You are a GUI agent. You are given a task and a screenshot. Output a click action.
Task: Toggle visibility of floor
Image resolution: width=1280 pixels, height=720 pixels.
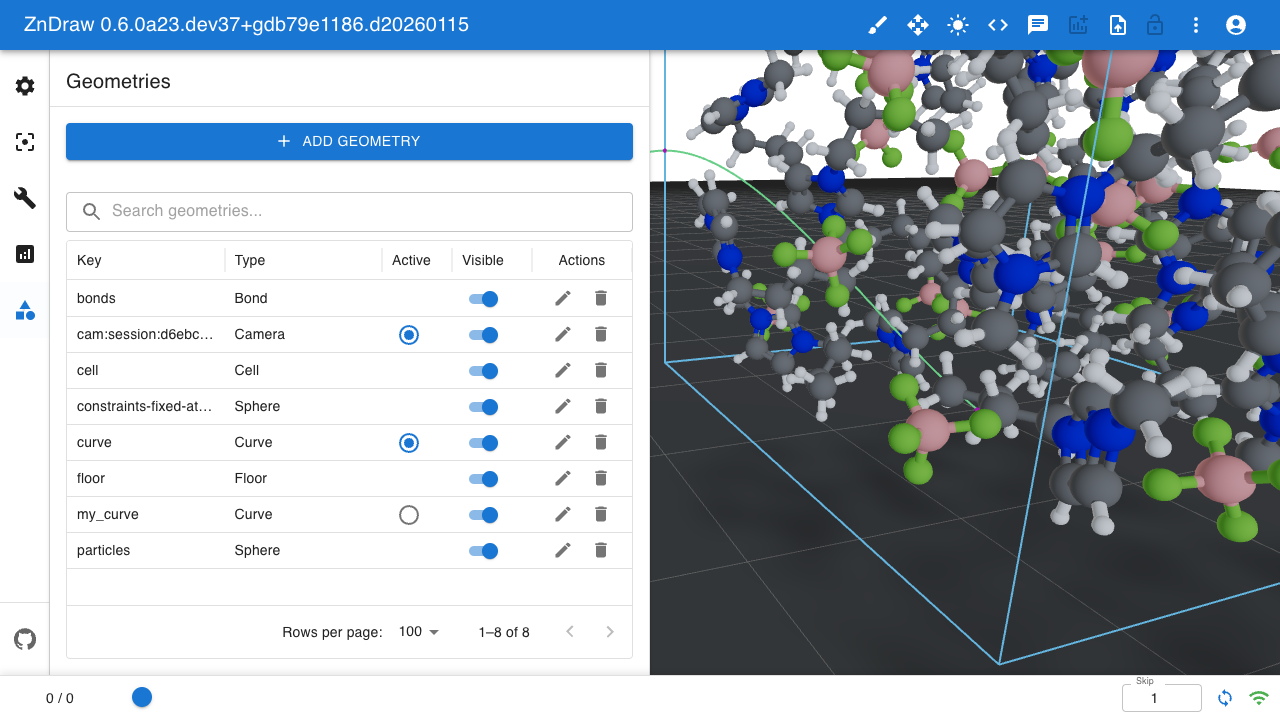(x=484, y=478)
